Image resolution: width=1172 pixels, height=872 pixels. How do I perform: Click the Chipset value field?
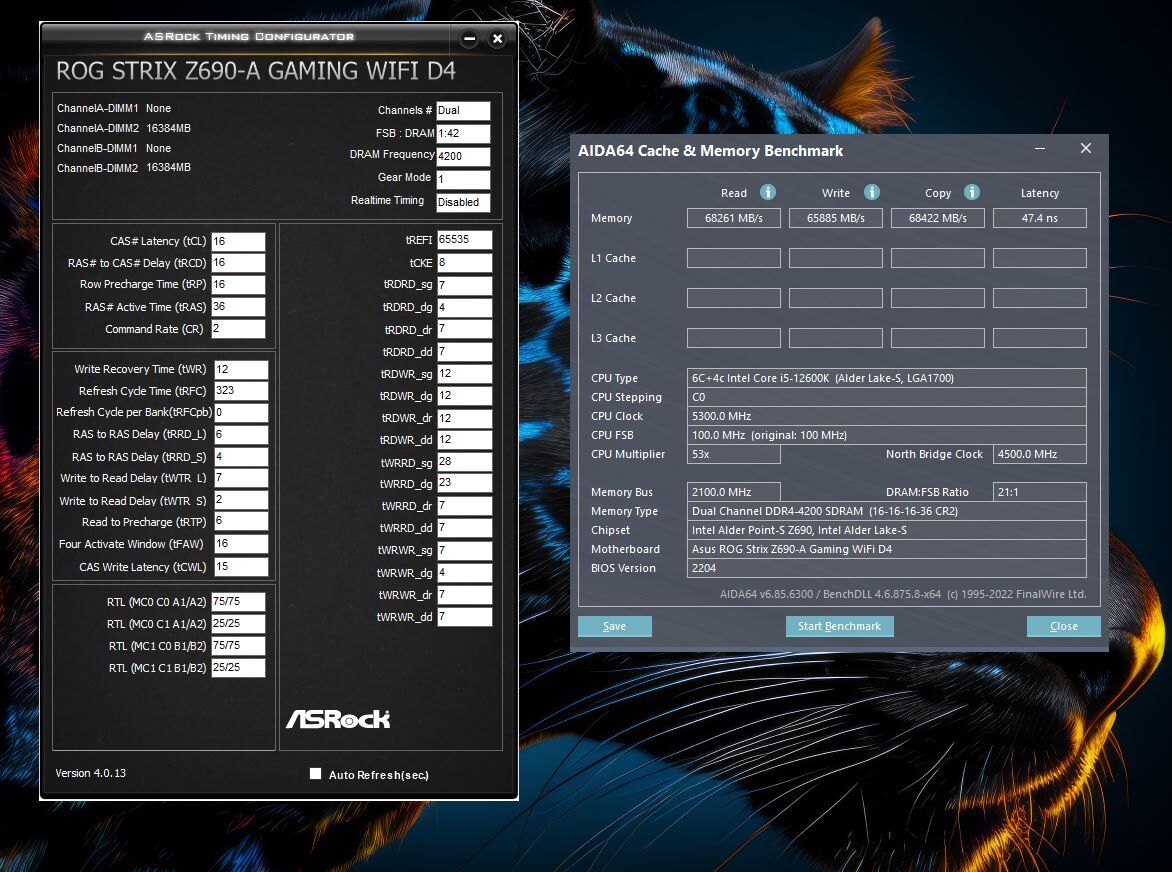pyautogui.click(x=886, y=530)
